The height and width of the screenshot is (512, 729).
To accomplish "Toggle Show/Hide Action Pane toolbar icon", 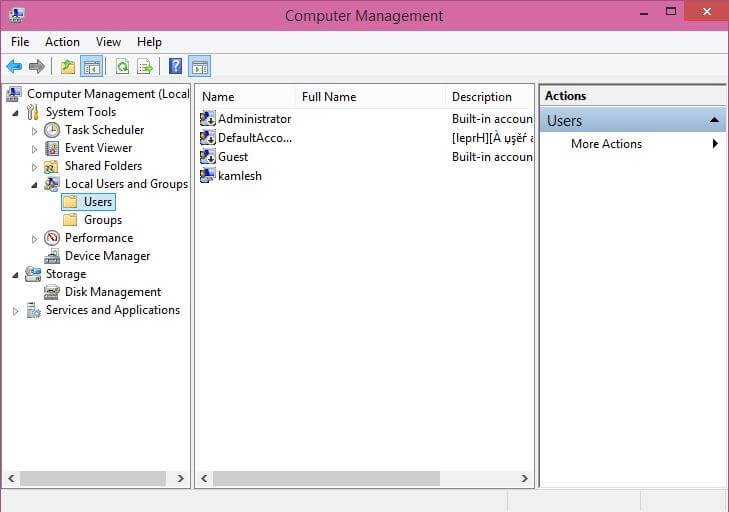I will 200,67.
